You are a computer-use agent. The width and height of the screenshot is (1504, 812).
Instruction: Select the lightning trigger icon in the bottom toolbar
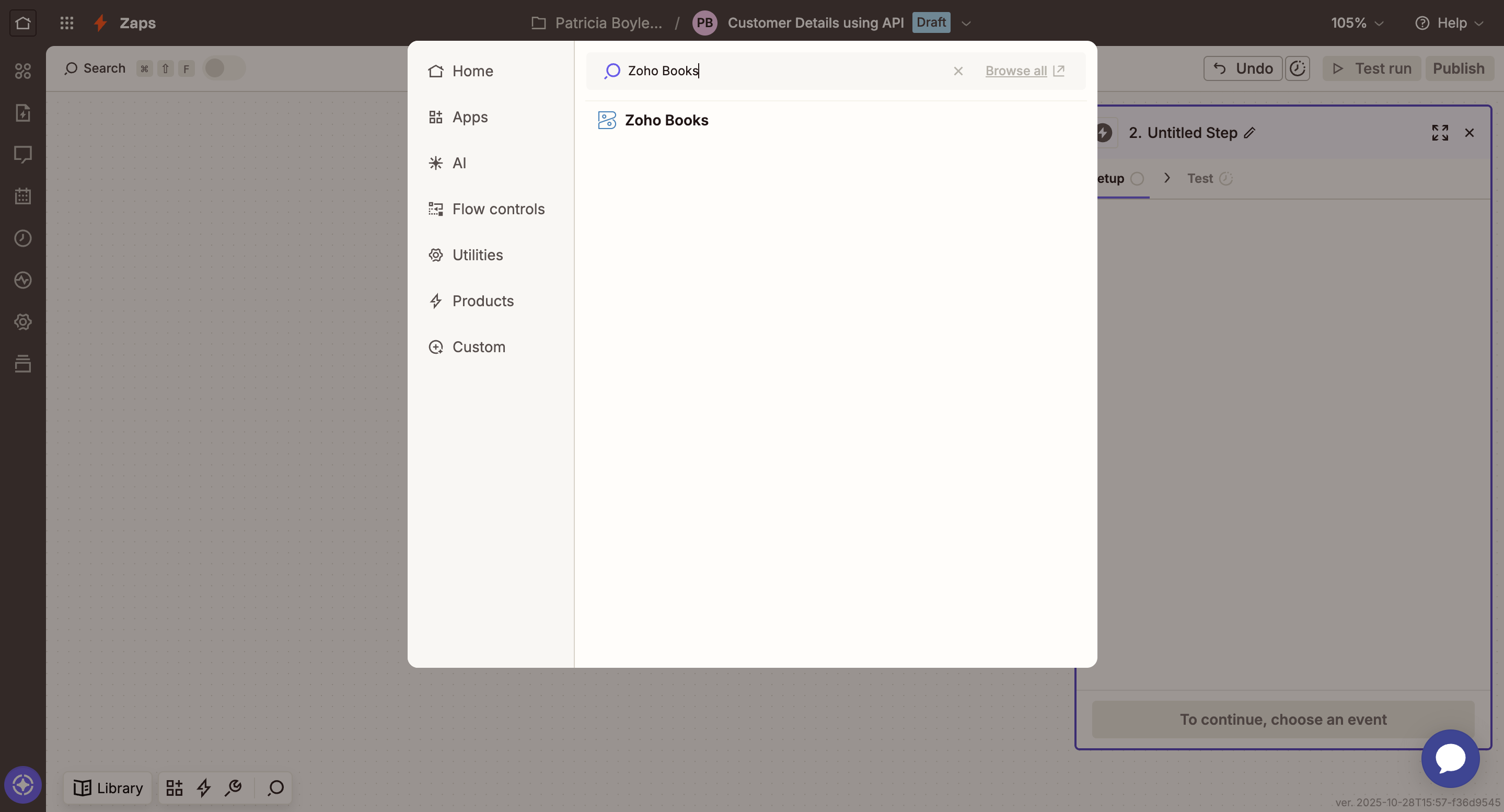click(x=203, y=787)
